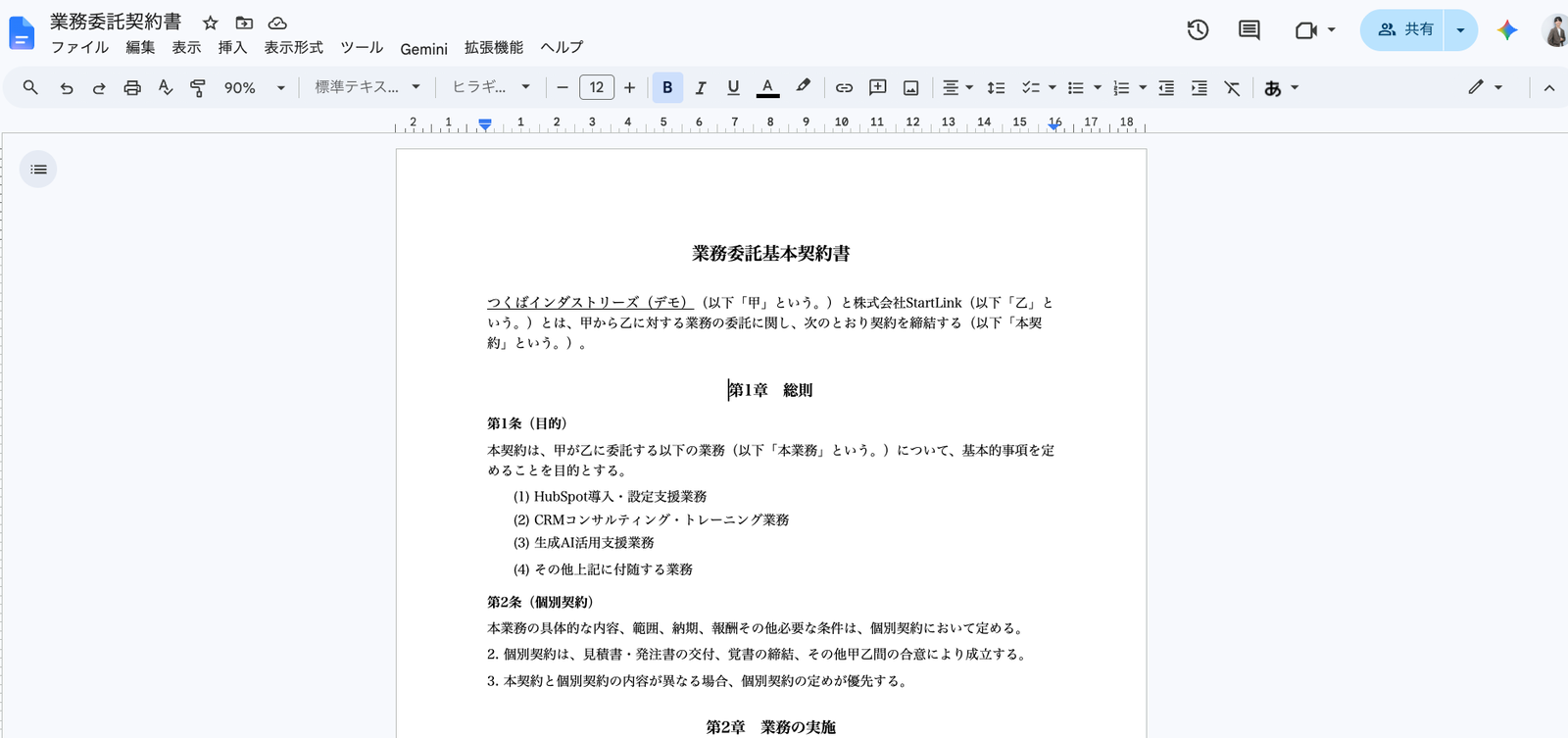Star the document 業務委託契約書
The image size is (1568, 738).
[x=210, y=23]
